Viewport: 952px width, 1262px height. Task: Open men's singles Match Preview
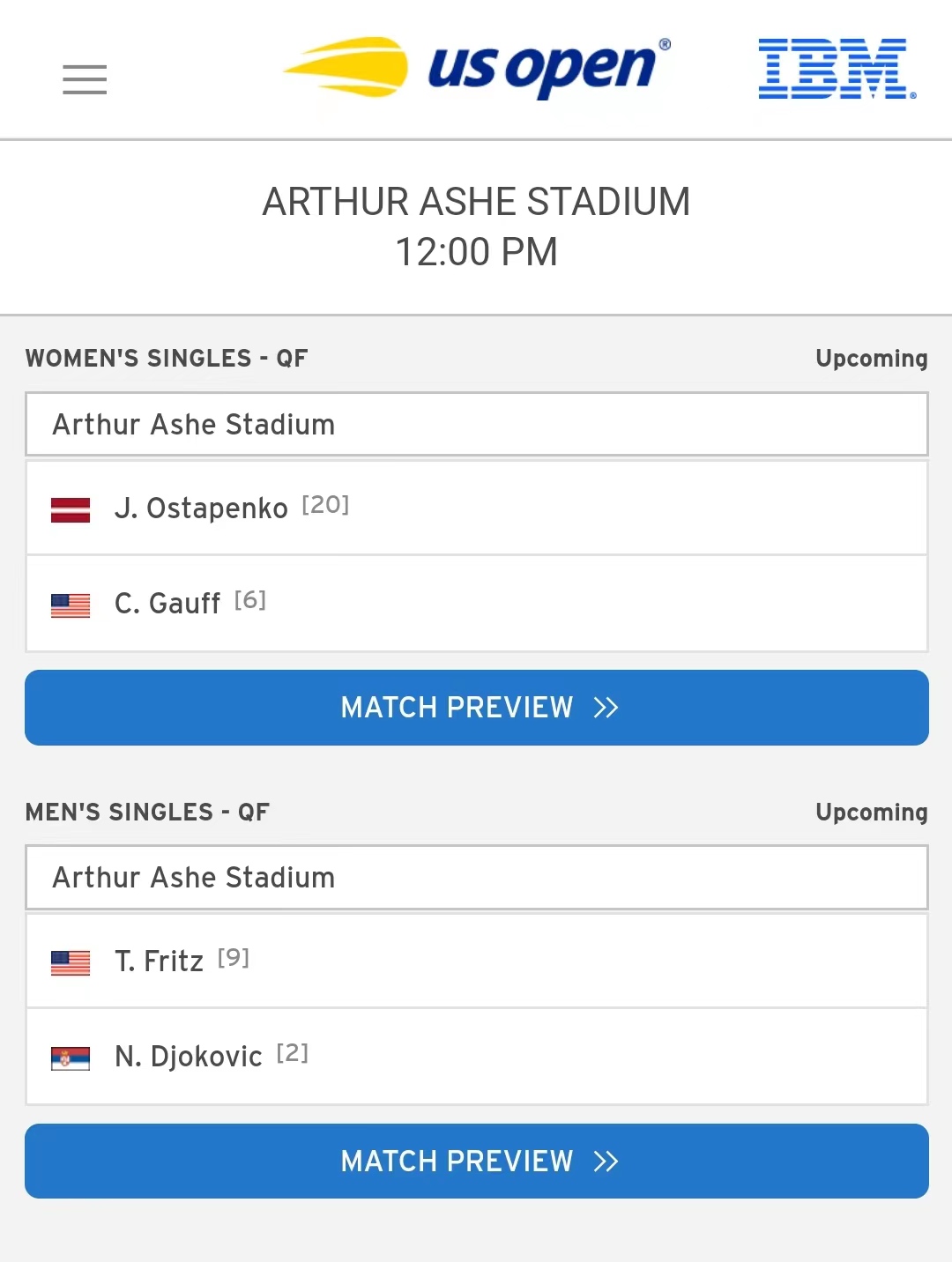coord(477,1161)
